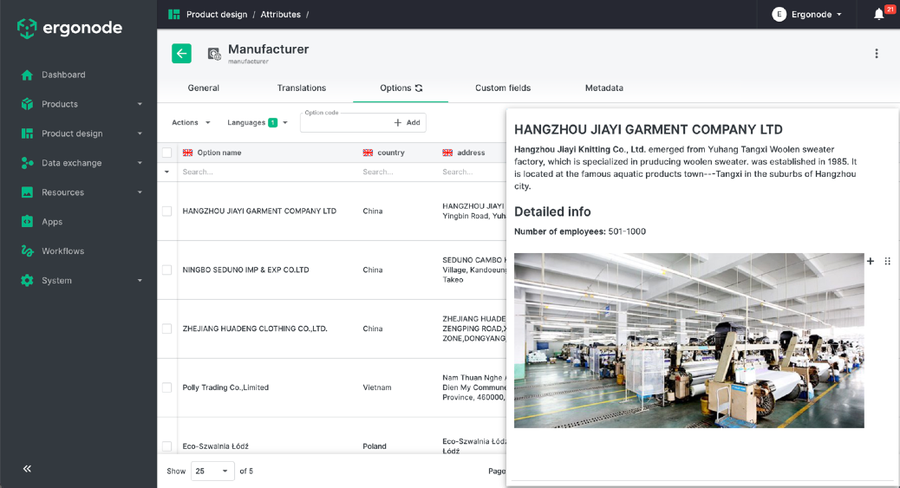This screenshot has height=488, width=900.
Task: Expand the Data exchange sidebar arrow
Action: [139, 163]
